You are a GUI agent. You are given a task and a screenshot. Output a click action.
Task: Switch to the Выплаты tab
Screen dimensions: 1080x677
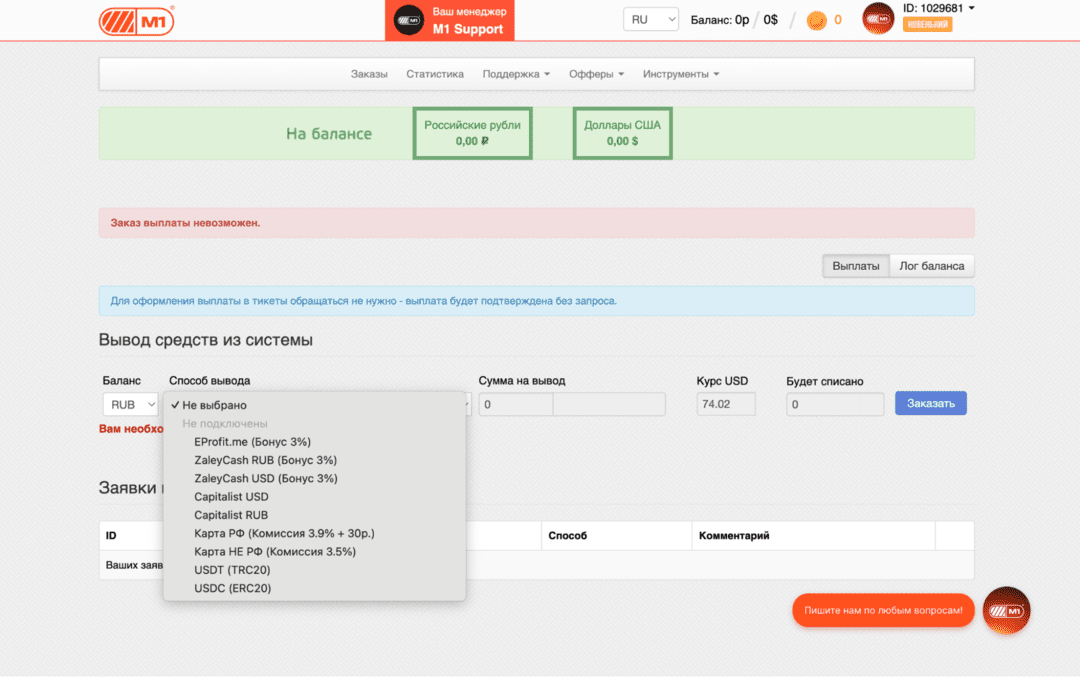click(x=855, y=266)
